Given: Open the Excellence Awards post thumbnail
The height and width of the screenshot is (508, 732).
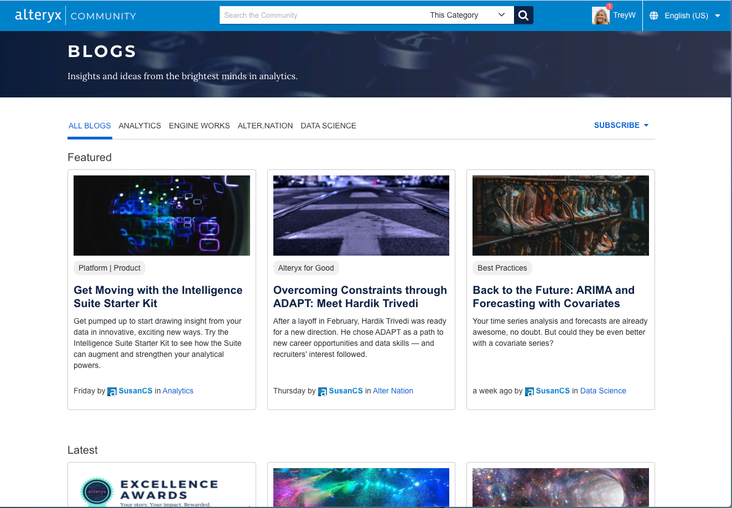Looking at the screenshot, I should coord(162,488).
